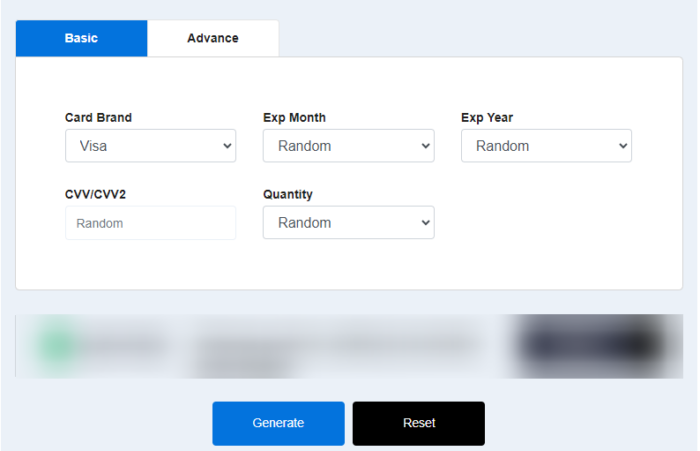Open the Advance tab
700x451 pixels.
pos(212,38)
